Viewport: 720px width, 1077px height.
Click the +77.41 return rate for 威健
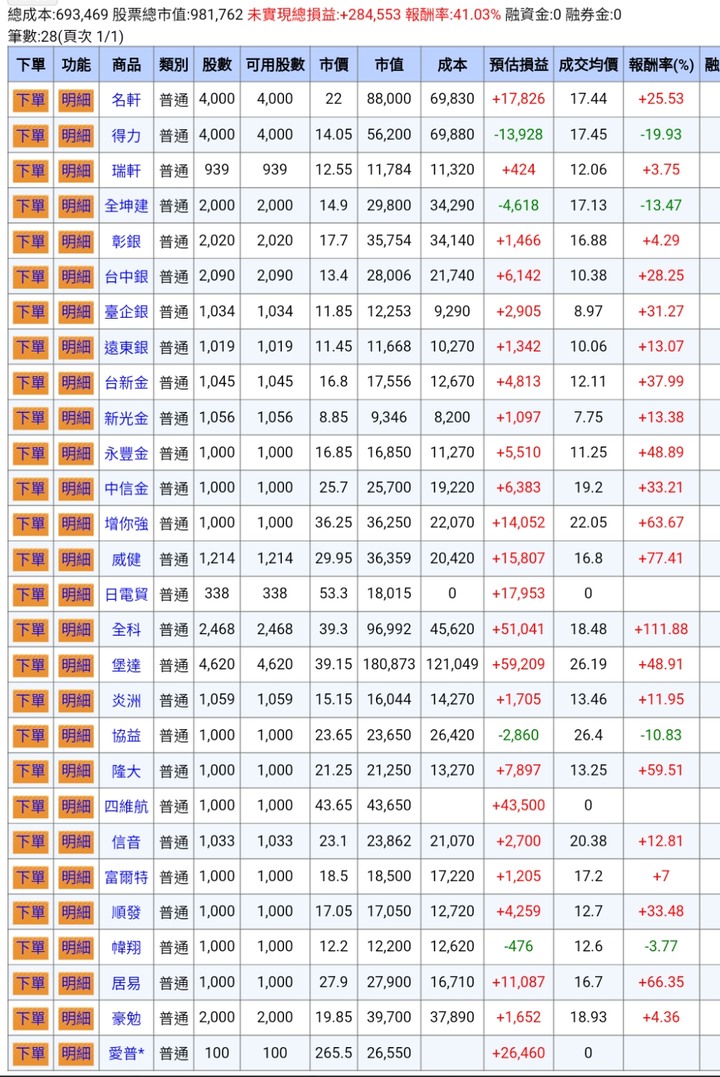(x=661, y=558)
